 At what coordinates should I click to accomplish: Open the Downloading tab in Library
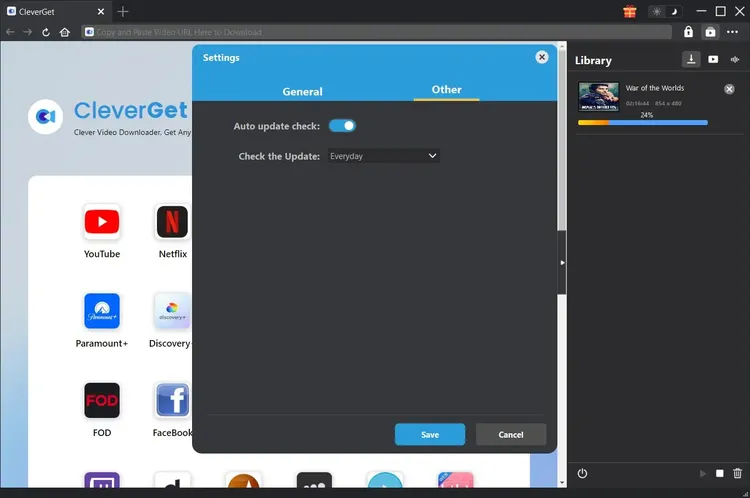point(691,60)
